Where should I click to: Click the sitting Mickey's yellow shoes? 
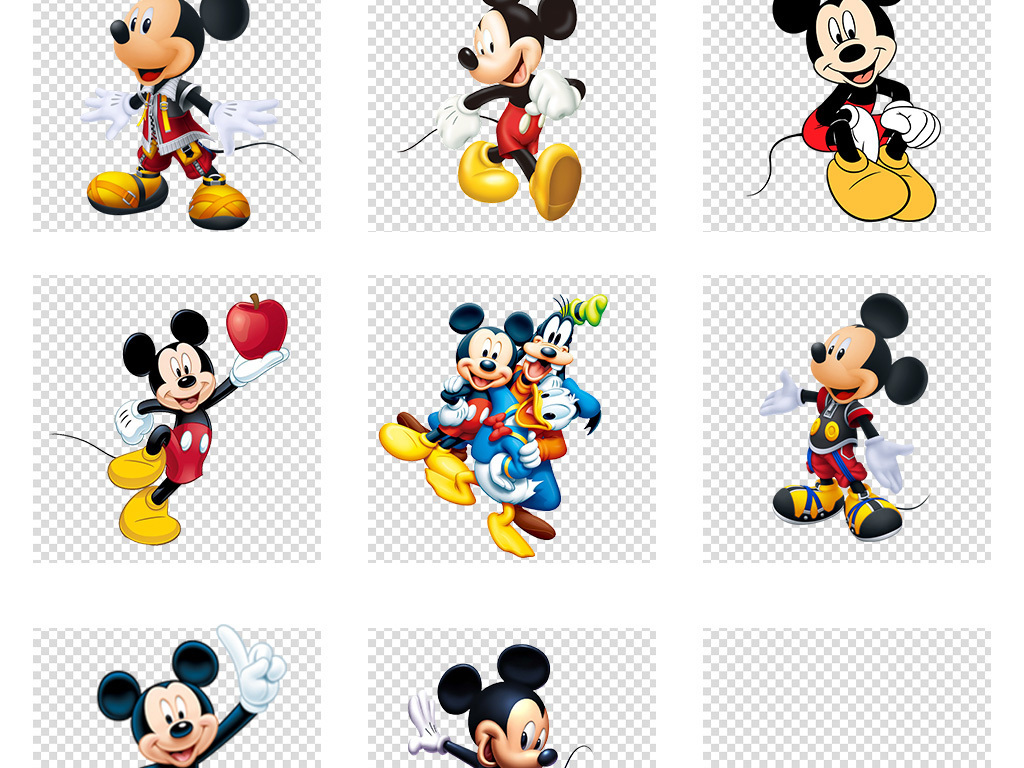pyautogui.click(x=880, y=188)
